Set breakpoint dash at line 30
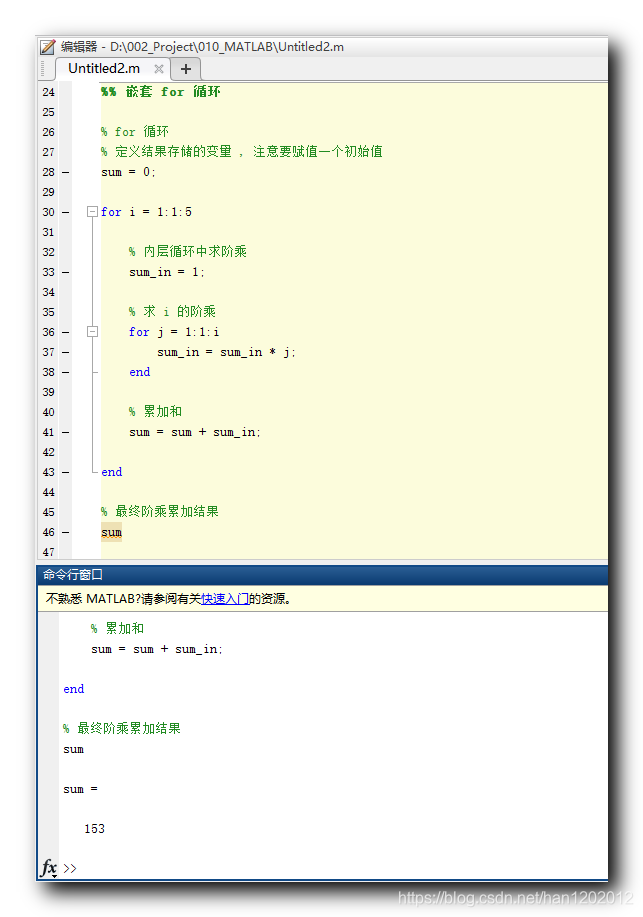Screen dimensions: 643x917 (x=66, y=212)
